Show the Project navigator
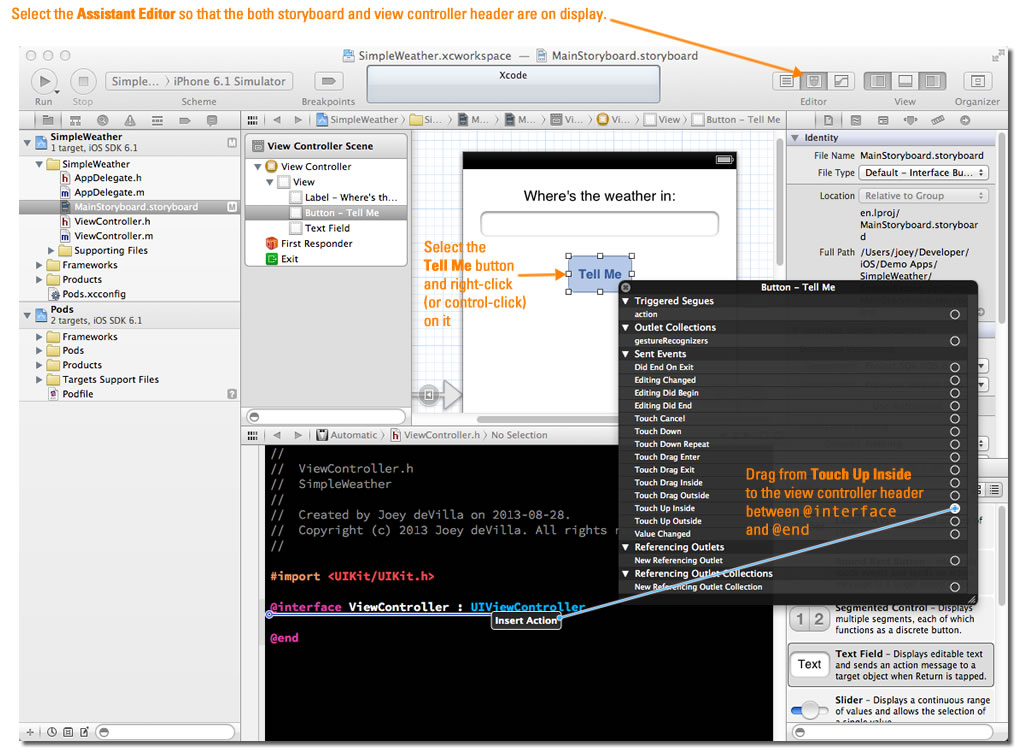 point(48,120)
